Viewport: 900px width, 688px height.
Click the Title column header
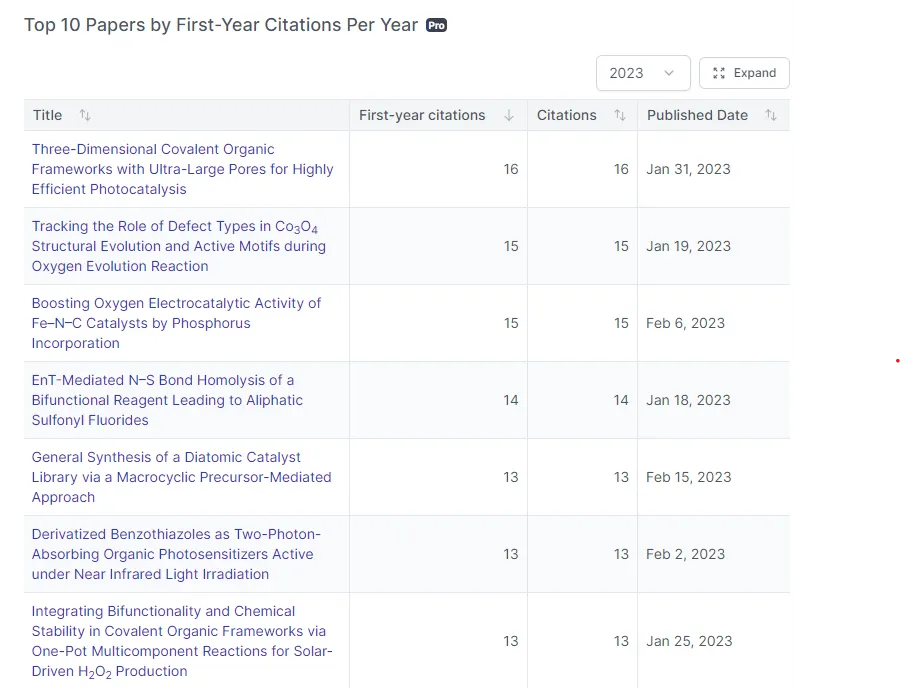click(47, 115)
